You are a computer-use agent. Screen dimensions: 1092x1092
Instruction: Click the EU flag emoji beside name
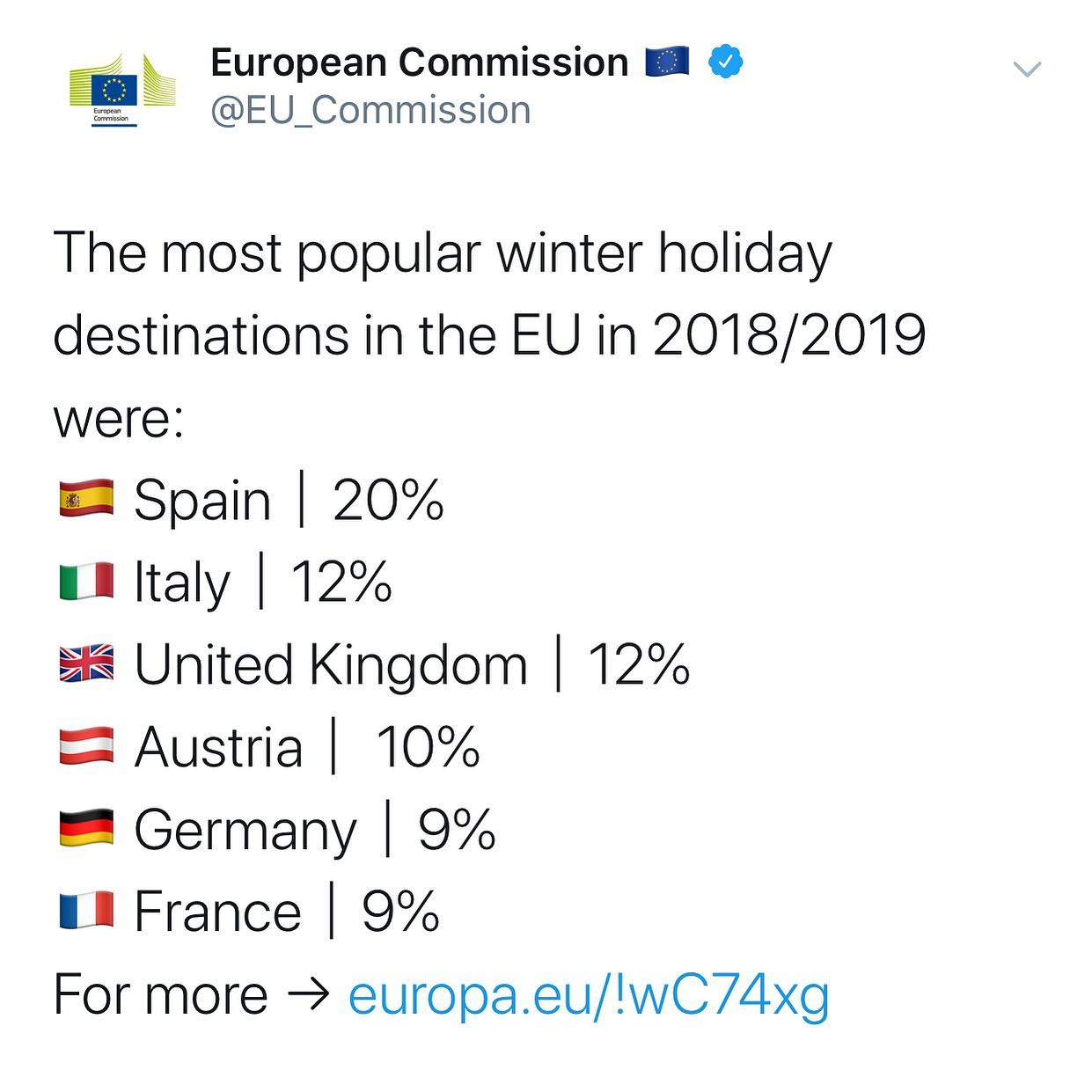(667, 62)
